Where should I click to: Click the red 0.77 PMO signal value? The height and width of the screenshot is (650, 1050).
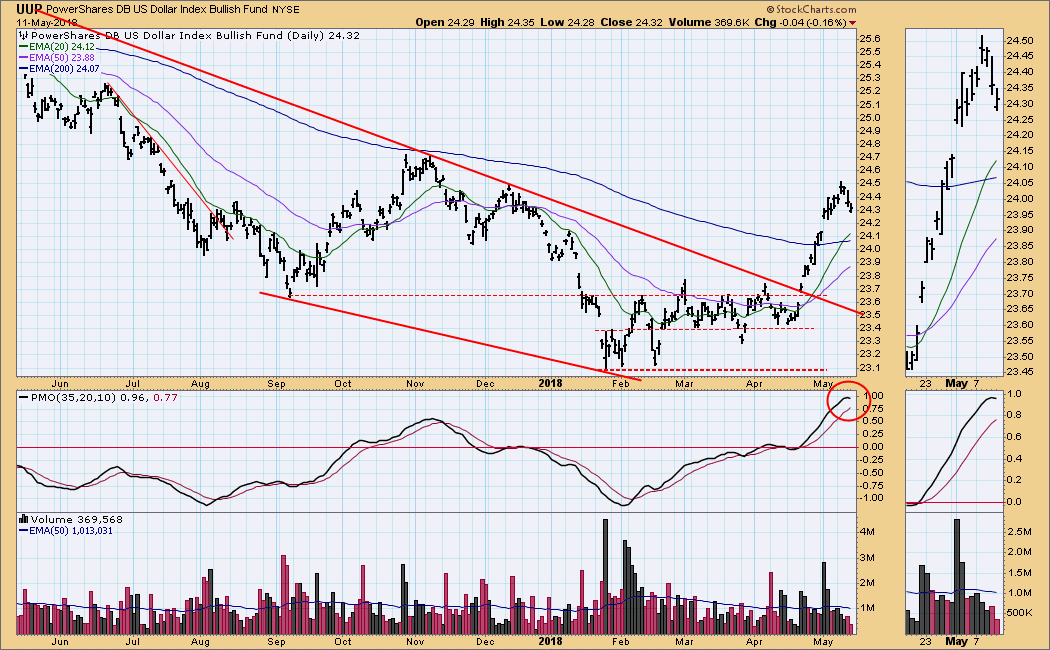tap(165, 397)
